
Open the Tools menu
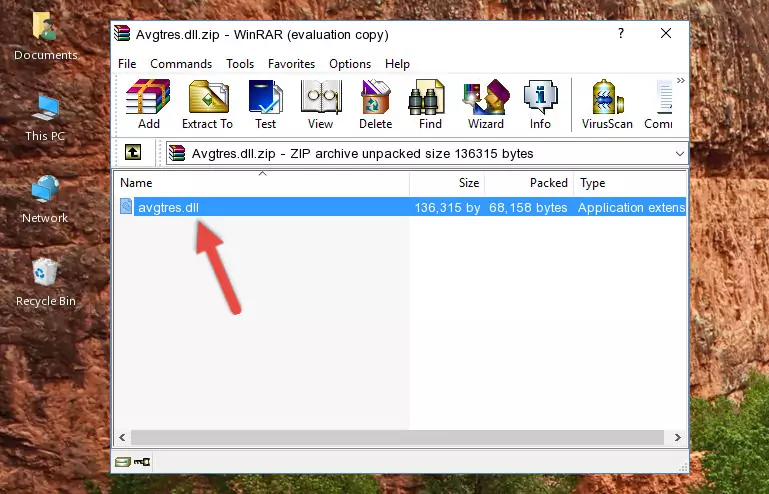[x=240, y=64]
